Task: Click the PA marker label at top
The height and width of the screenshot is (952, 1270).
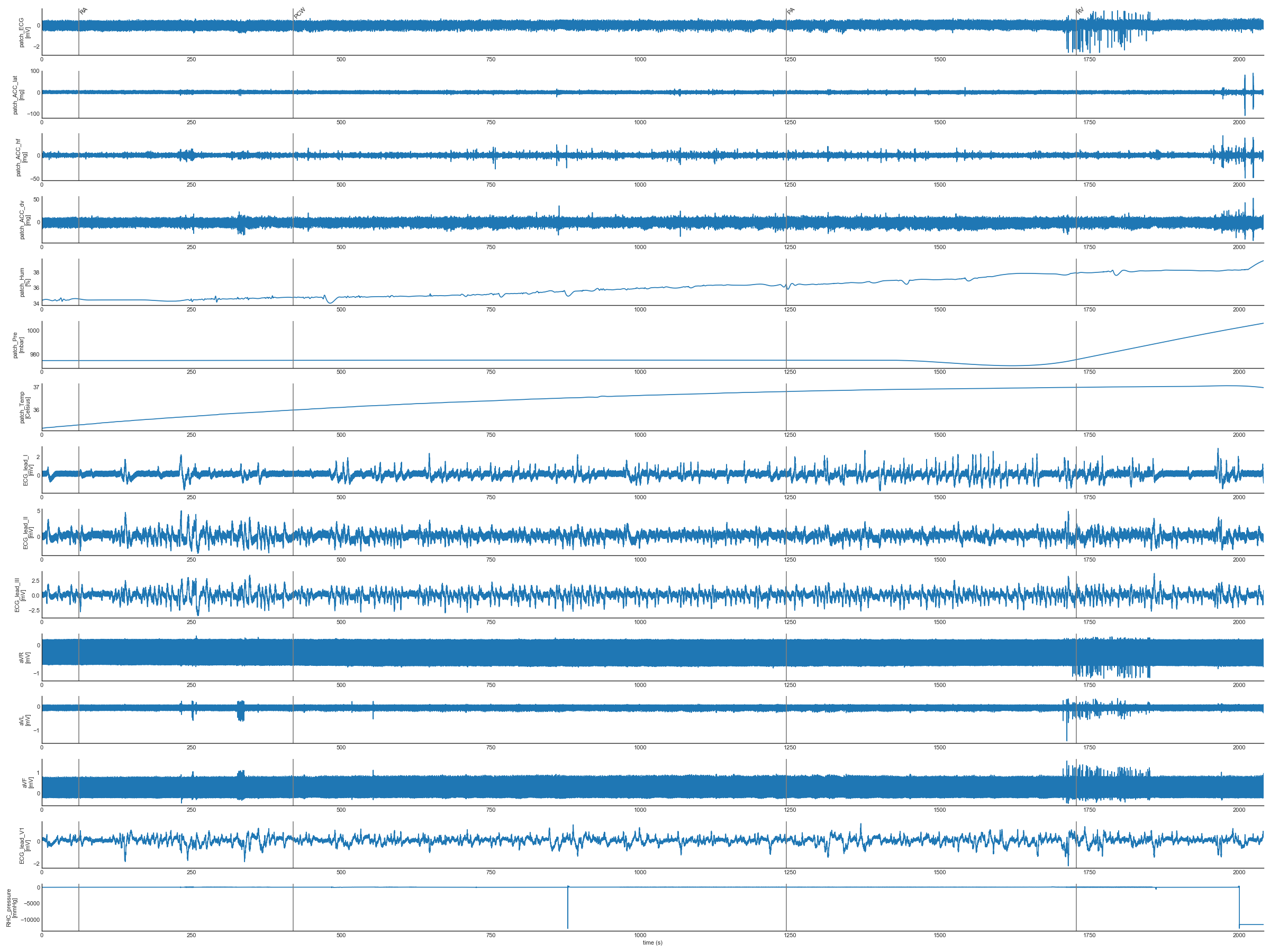Action: pos(791,11)
